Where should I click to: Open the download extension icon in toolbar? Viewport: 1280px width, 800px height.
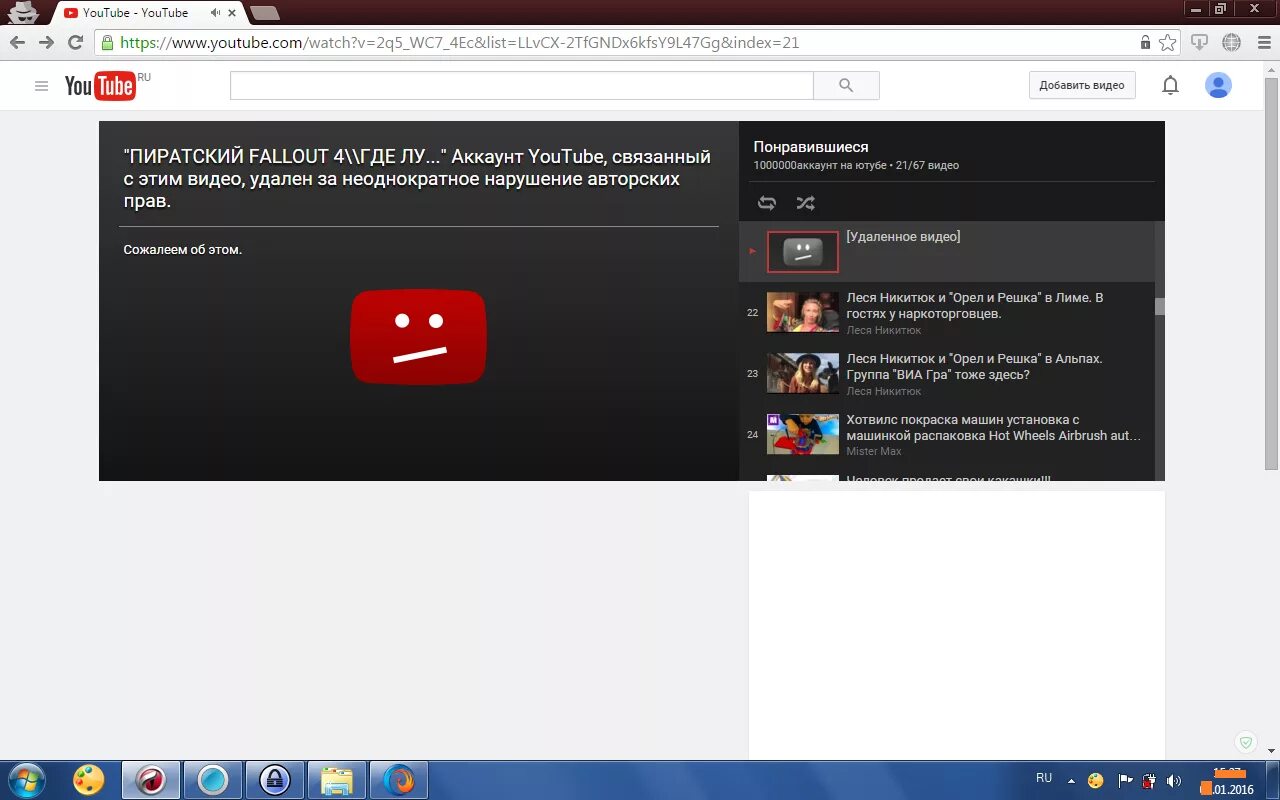[1199, 43]
